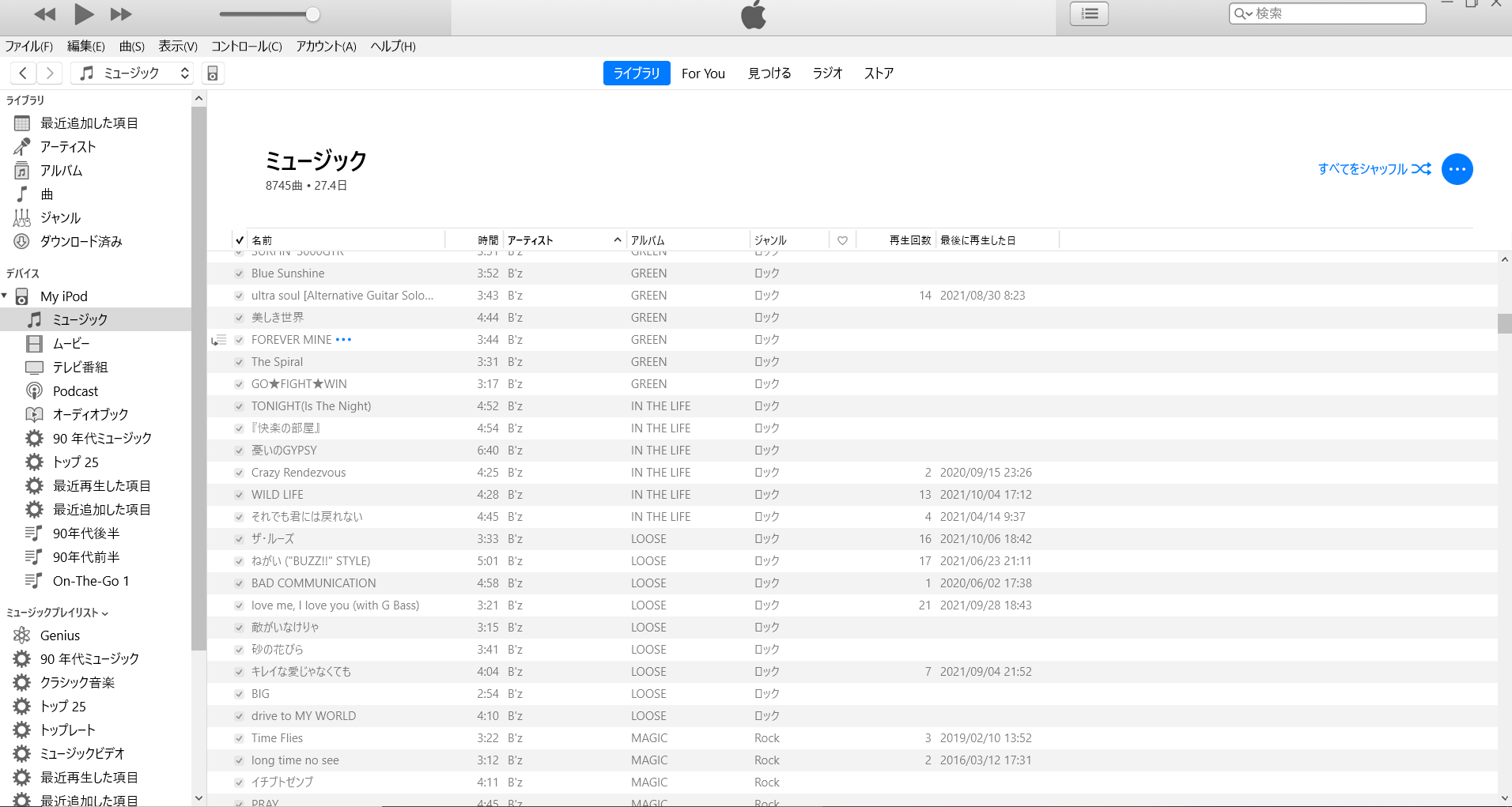Uncheck the The Spiral song checkbox

(x=239, y=362)
